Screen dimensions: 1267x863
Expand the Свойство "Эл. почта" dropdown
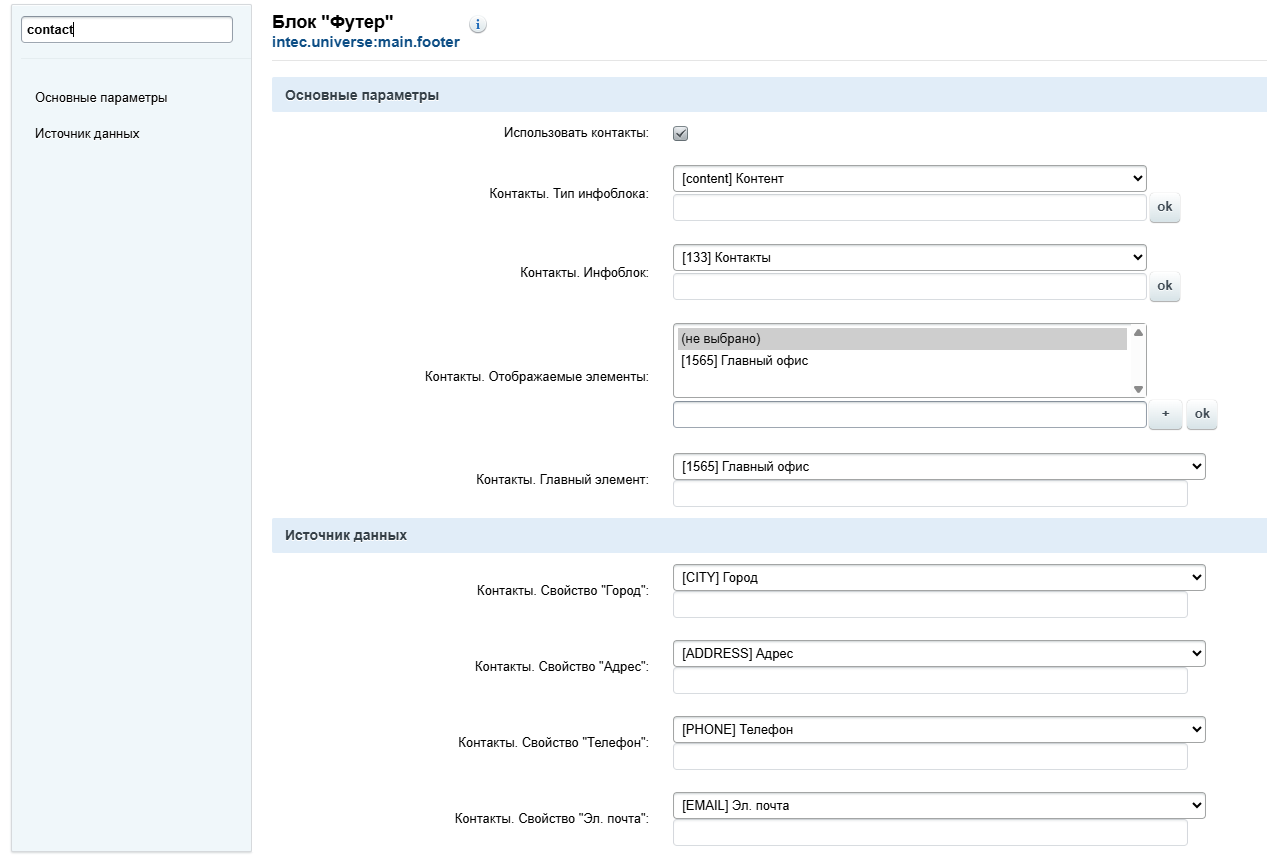coord(939,805)
